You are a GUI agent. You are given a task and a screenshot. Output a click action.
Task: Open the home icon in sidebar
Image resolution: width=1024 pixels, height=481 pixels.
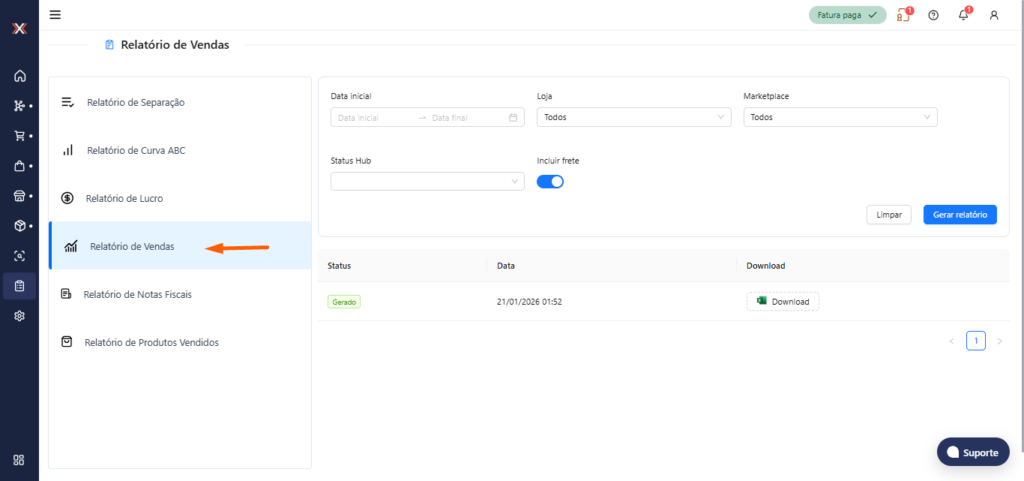pyautogui.click(x=19, y=76)
